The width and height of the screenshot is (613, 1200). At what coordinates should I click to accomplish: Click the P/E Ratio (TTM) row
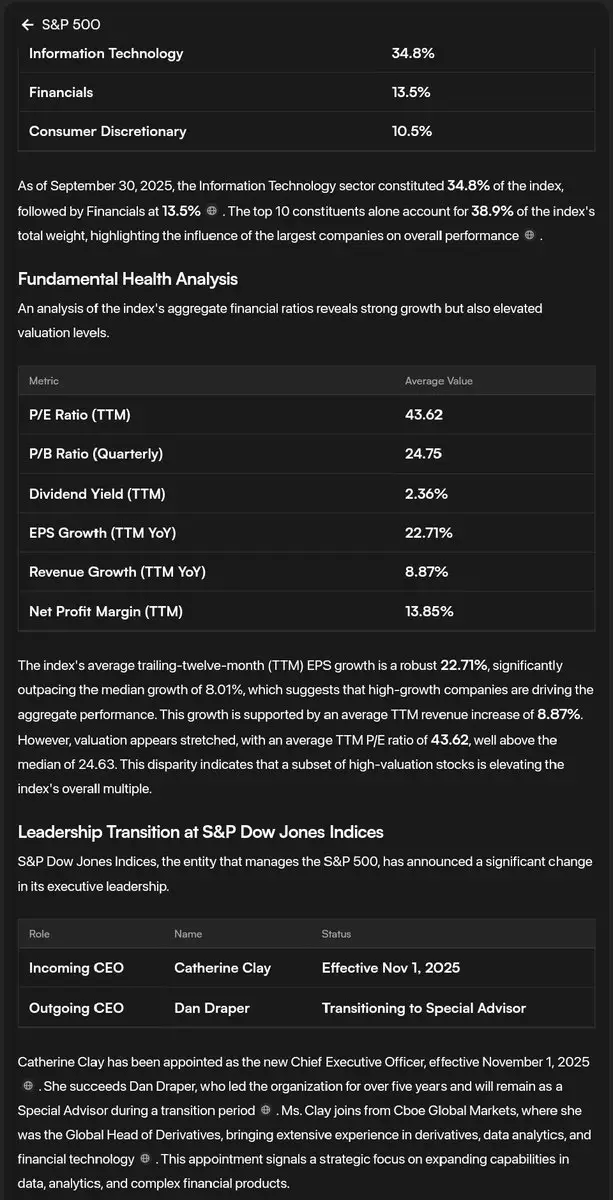click(x=306, y=415)
